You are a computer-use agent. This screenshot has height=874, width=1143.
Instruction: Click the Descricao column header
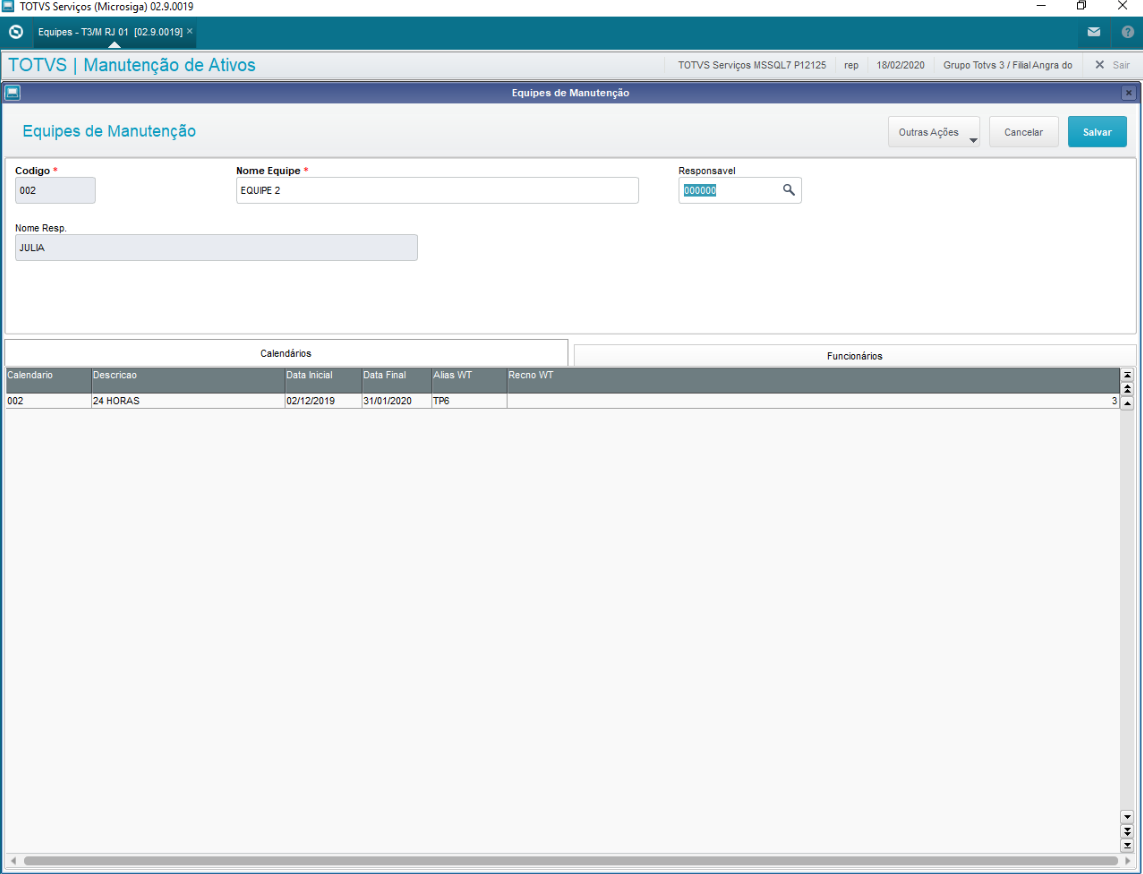pos(188,380)
